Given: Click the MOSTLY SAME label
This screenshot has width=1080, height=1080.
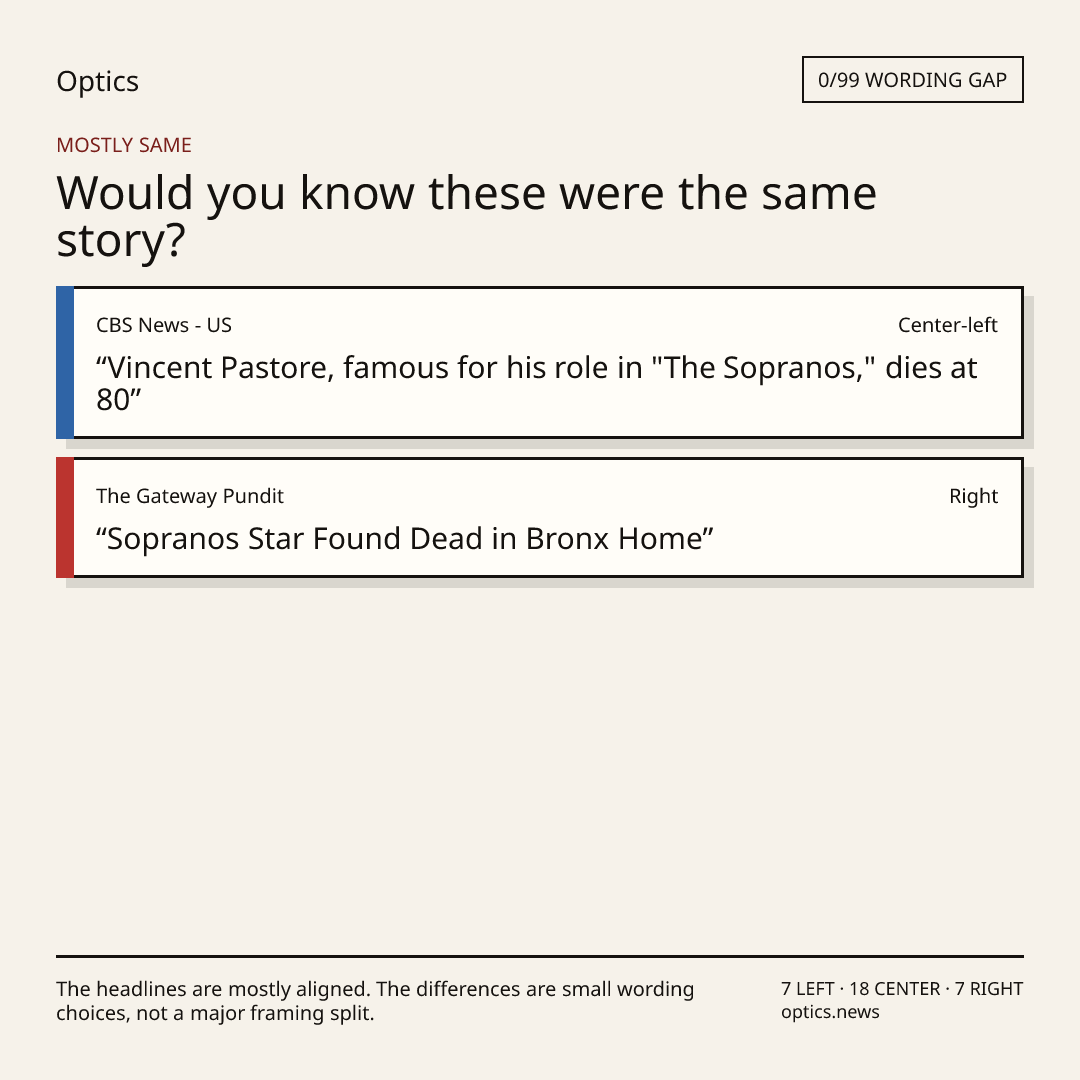Looking at the screenshot, I should (124, 145).
